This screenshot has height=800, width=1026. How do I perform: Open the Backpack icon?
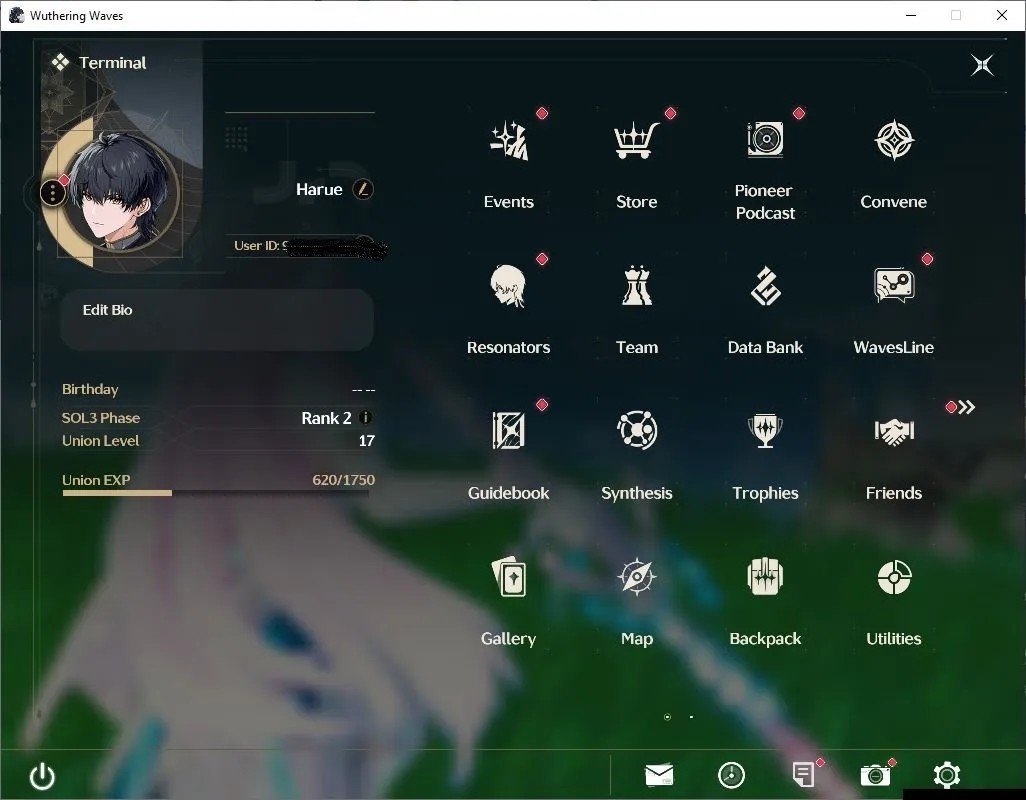point(765,576)
